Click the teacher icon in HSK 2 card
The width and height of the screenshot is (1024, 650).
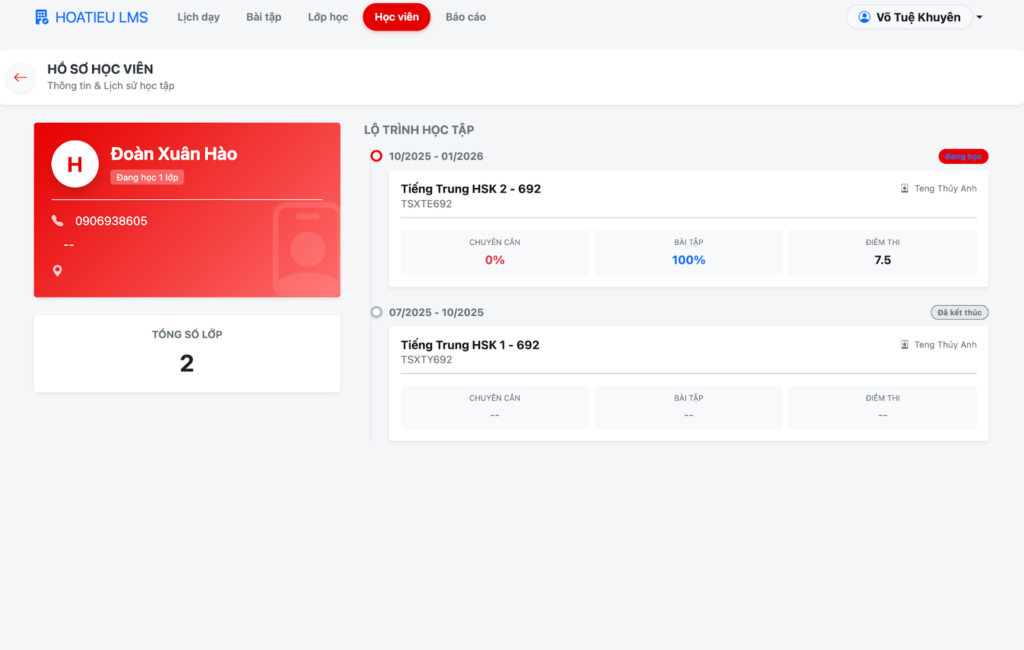click(905, 188)
